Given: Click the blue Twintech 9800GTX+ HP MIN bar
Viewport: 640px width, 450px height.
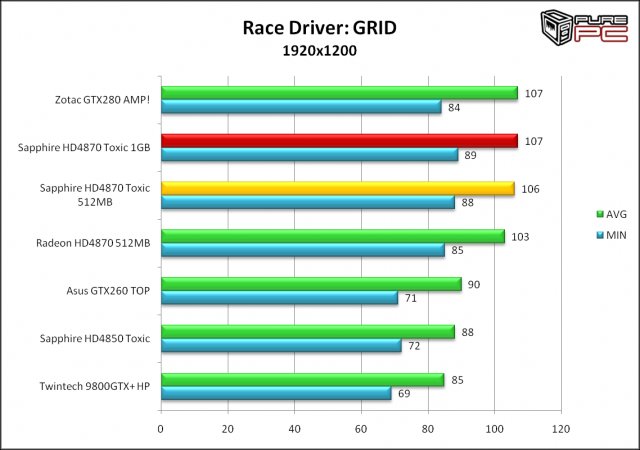Looking at the screenshot, I should 276,394.
